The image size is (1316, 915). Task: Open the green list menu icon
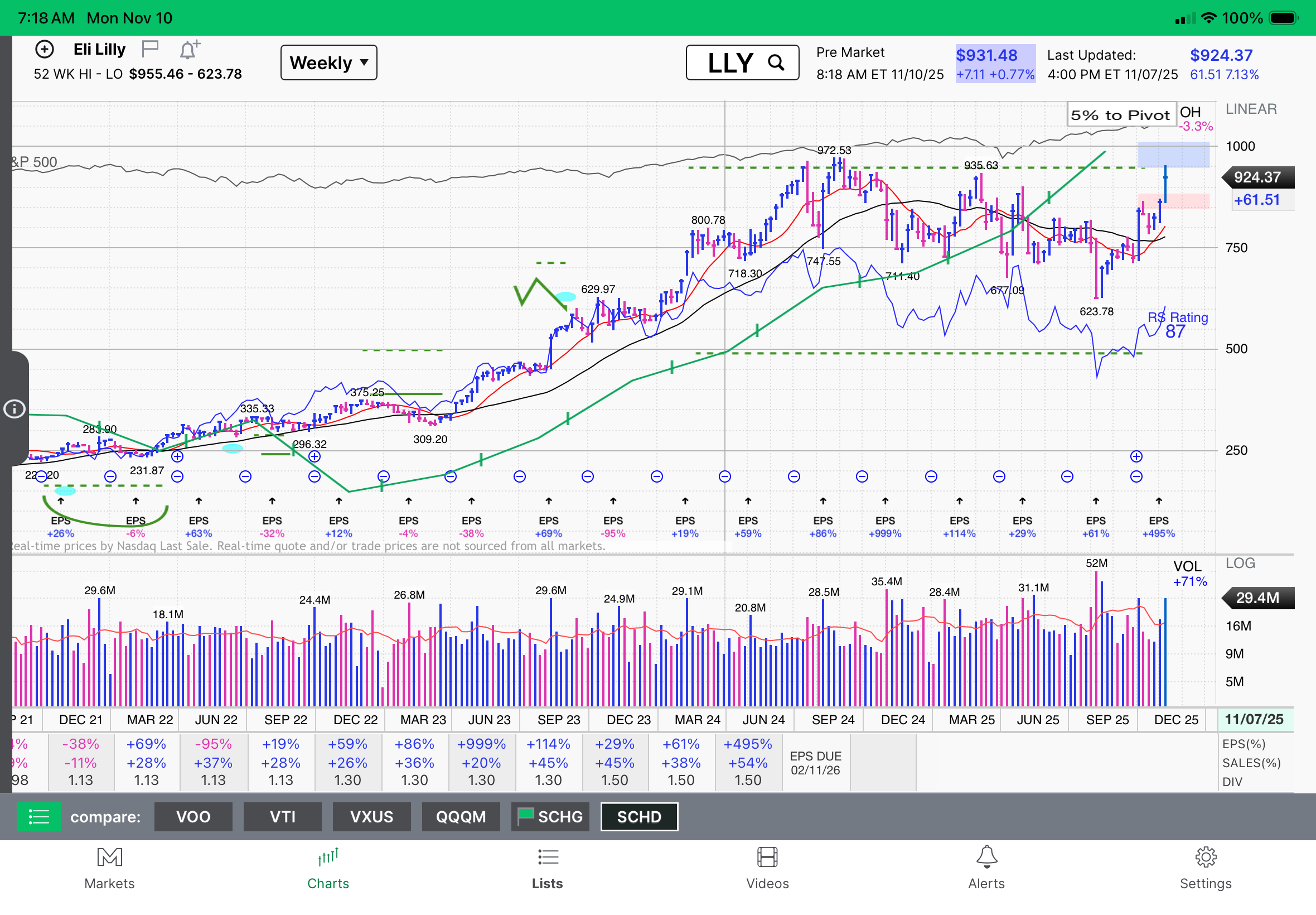click(39, 816)
